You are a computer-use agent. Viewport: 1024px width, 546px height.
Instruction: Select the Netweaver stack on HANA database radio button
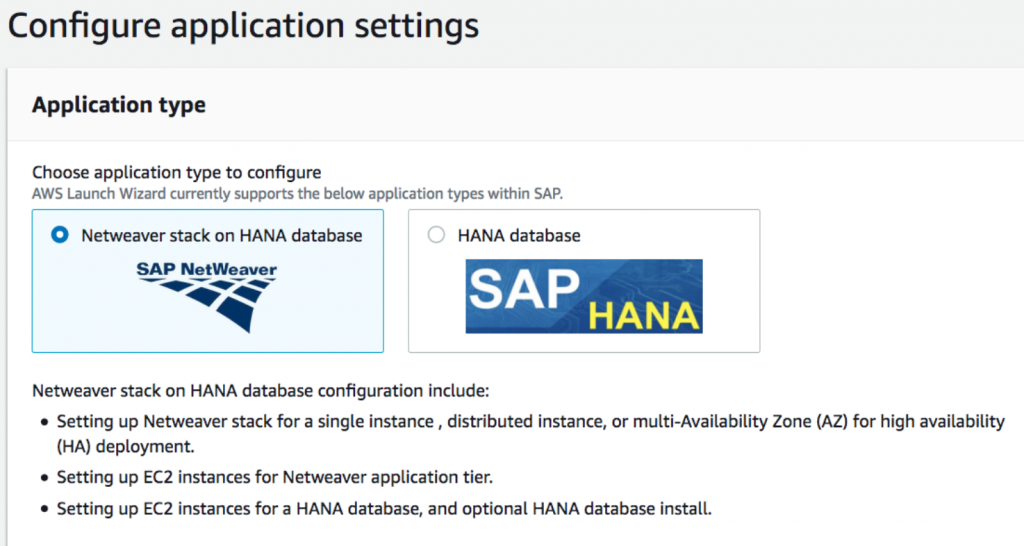[x=60, y=236]
